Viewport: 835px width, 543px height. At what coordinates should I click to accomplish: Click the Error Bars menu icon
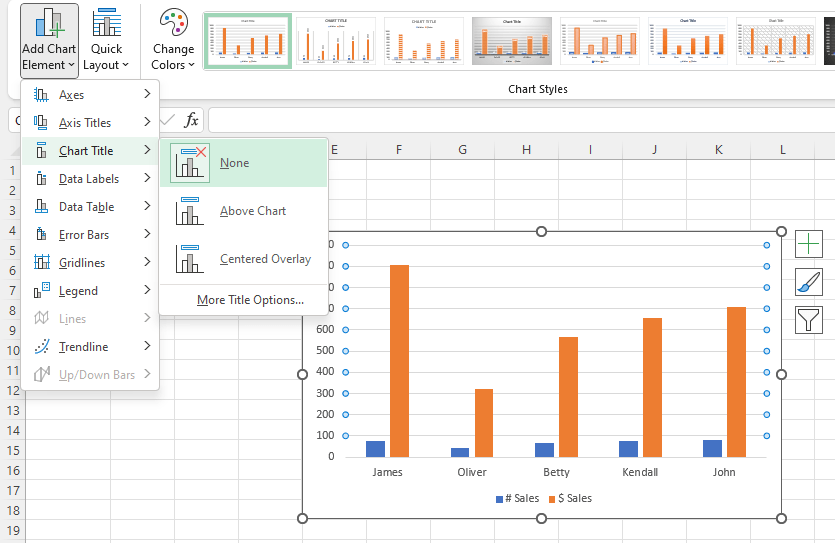tap(41, 234)
